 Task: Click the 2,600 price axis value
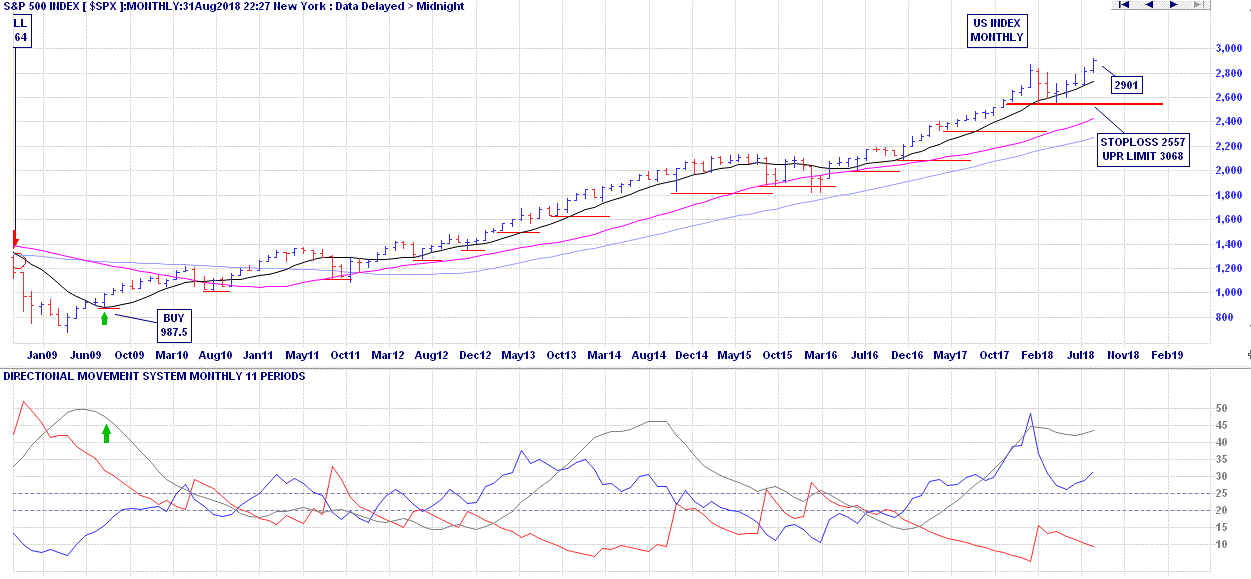pos(1227,98)
